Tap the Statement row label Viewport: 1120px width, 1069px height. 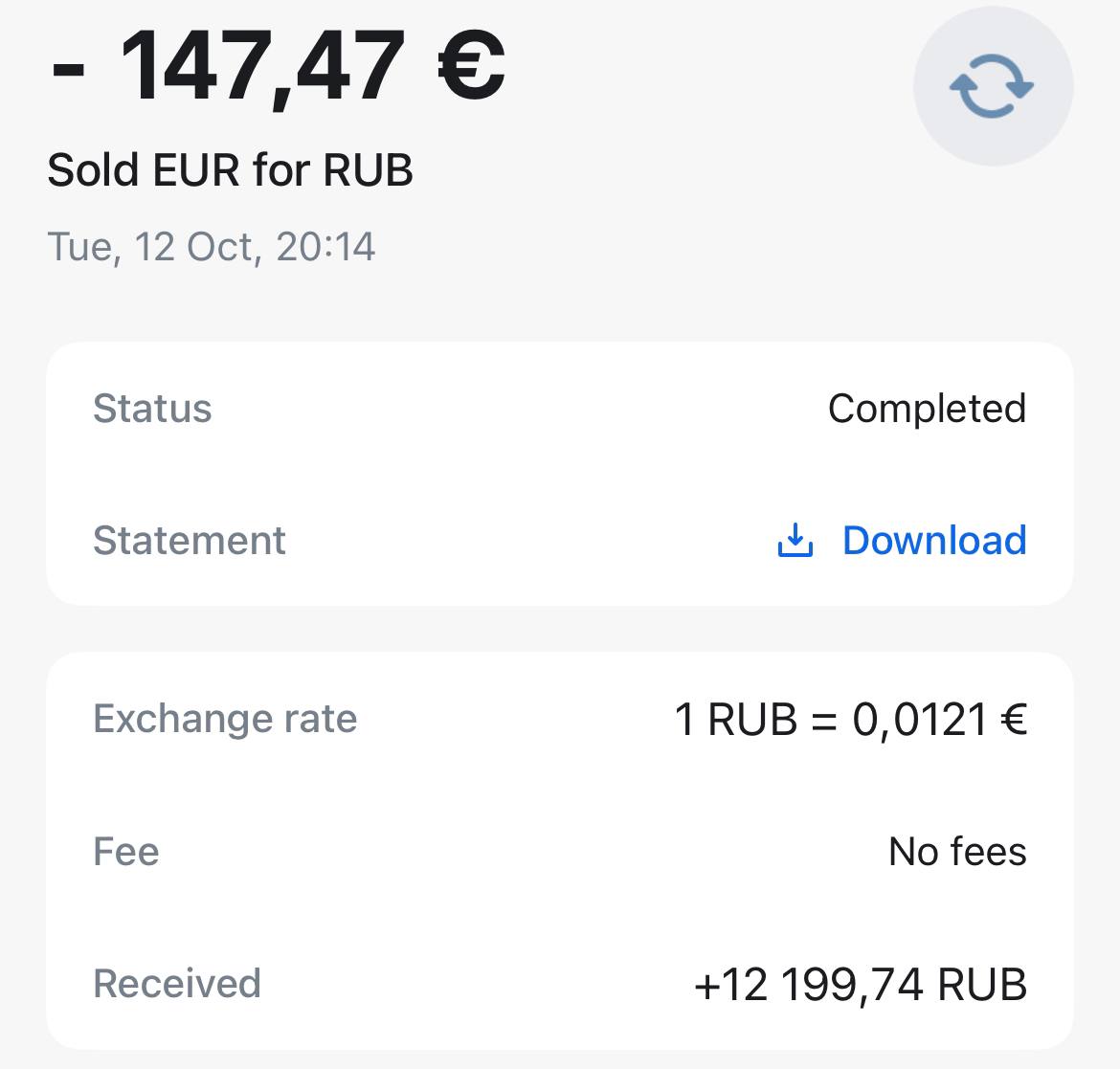pos(190,540)
